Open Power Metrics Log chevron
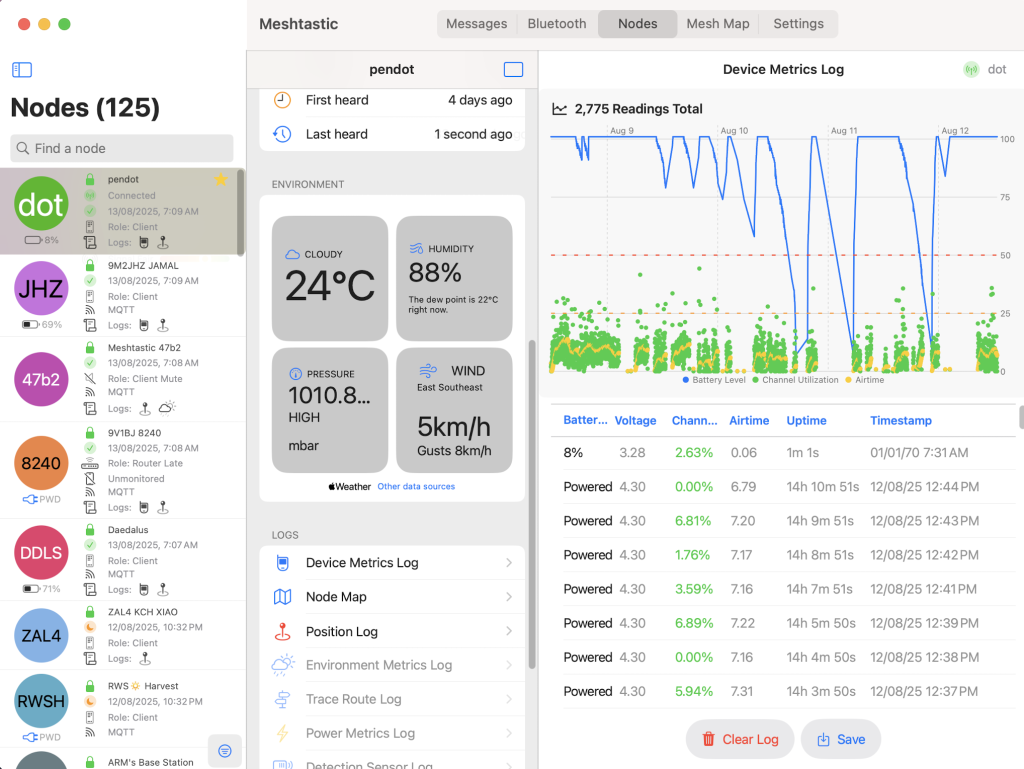The width and height of the screenshot is (1024, 769). (x=509, y=733)
